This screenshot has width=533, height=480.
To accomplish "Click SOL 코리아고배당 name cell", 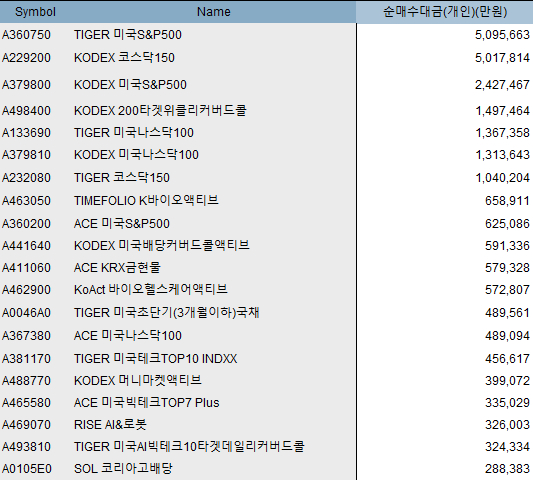I will point(123,469).
